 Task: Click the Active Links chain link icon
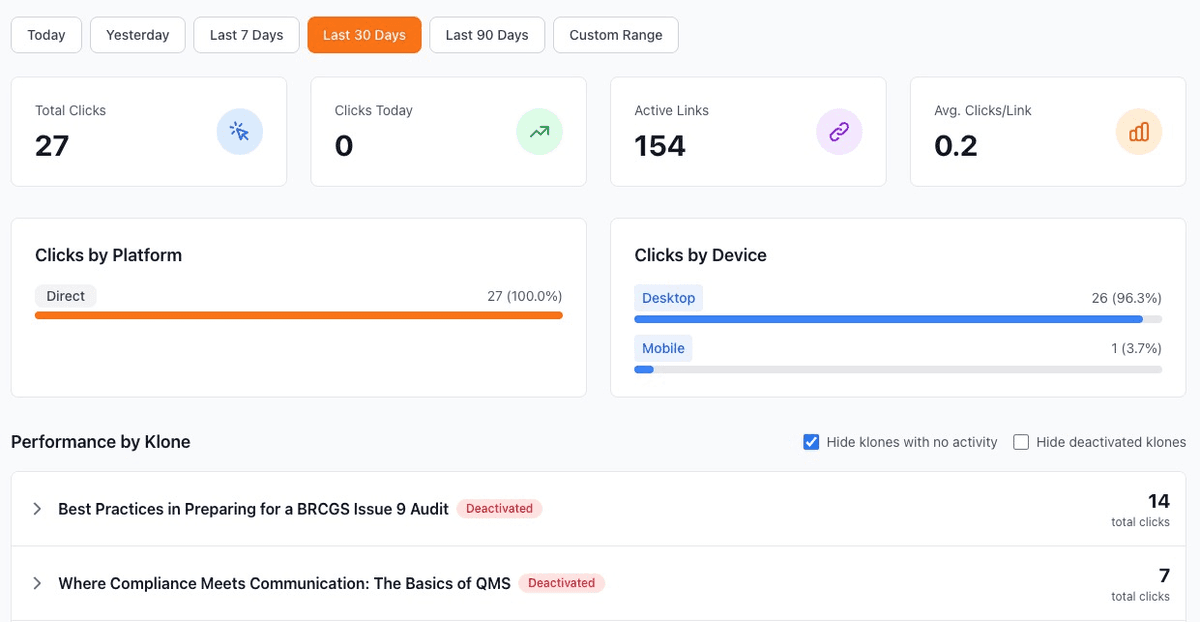(839, 131)
